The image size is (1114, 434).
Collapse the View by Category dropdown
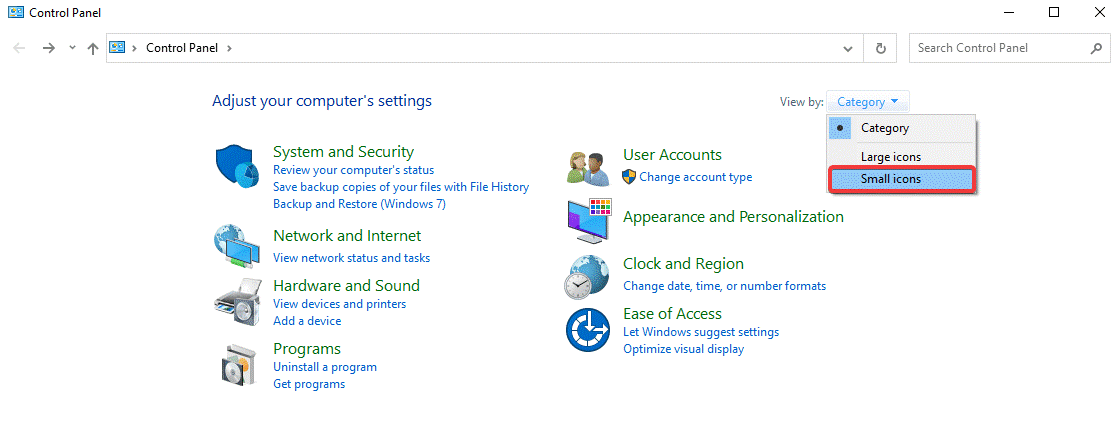tap(868, 102)
